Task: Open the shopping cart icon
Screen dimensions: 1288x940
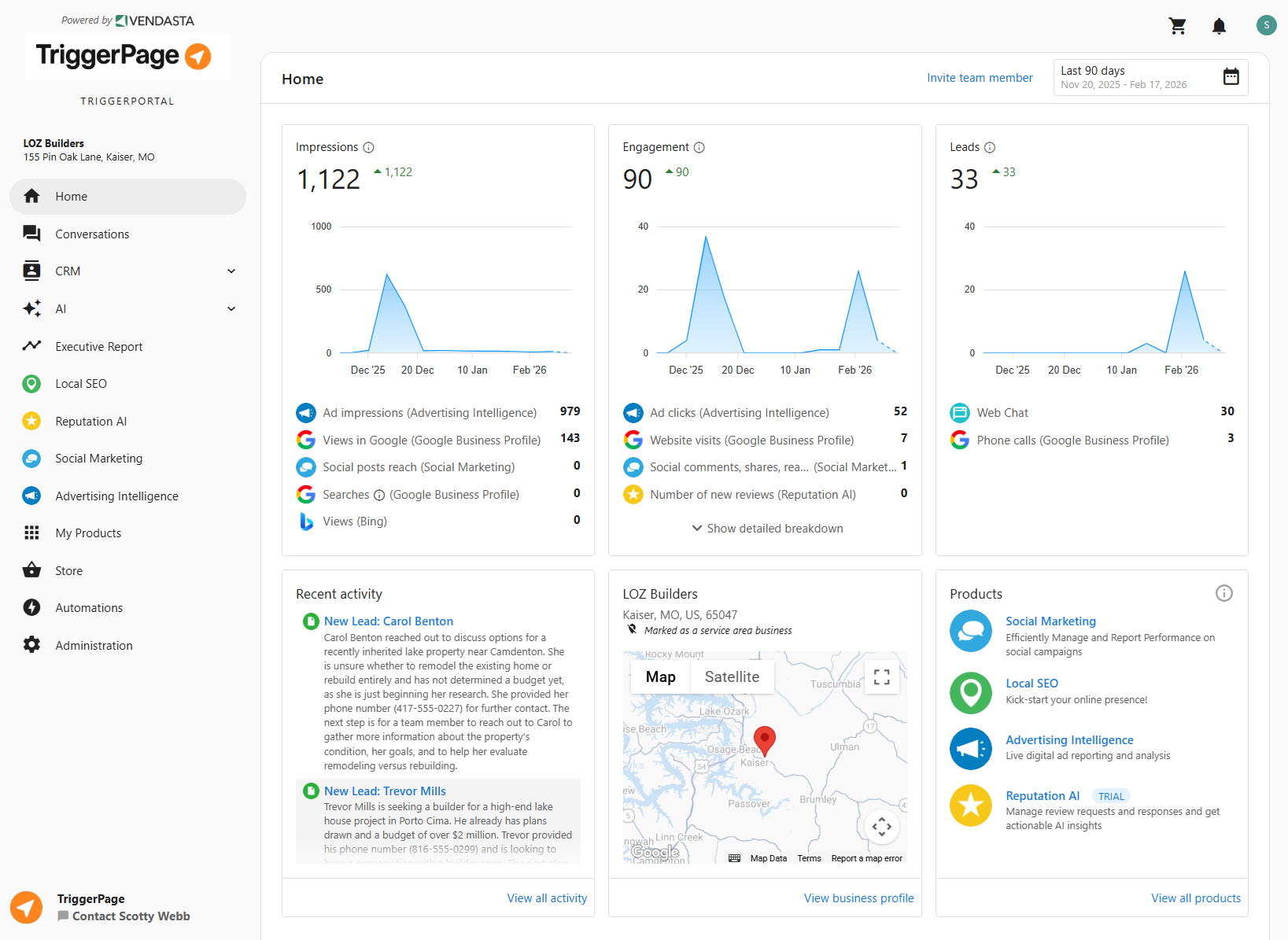Action: (1177, 26)
